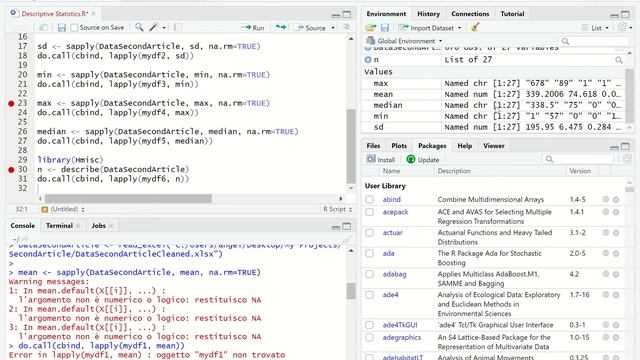Save workspace in Environment pane
Image resolution: width=640 pixels, height=360 pixels.
pyautogui.click(x=384, y=27)
